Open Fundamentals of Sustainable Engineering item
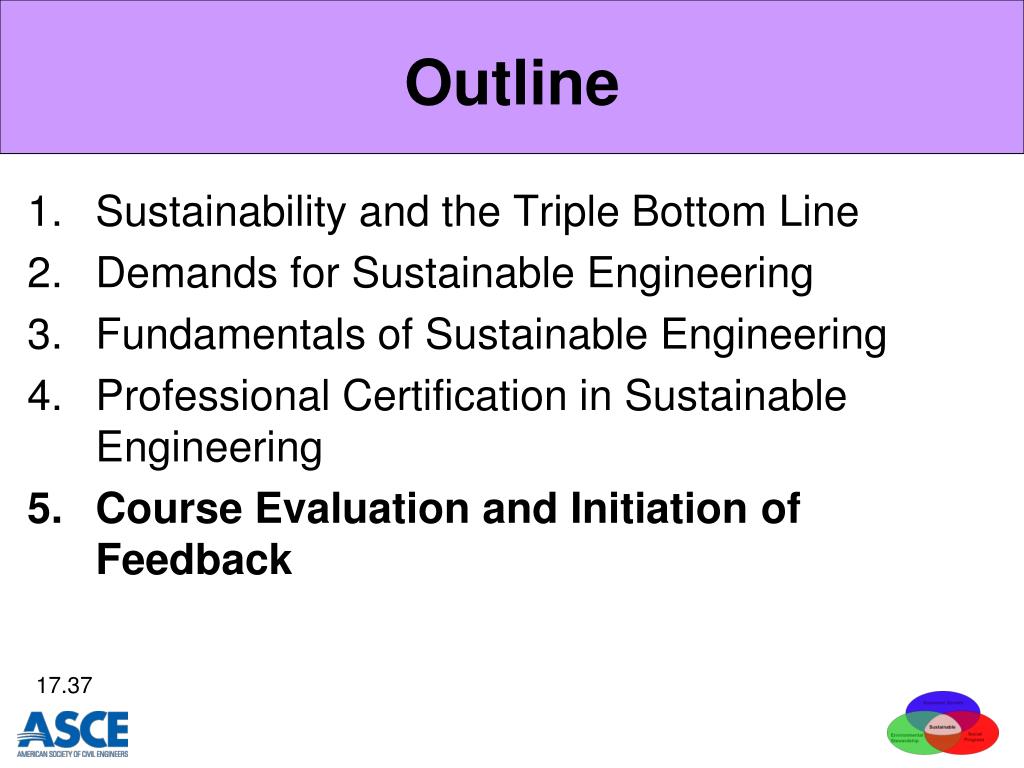Screen dimensions: 1024x768 (491, 334)
